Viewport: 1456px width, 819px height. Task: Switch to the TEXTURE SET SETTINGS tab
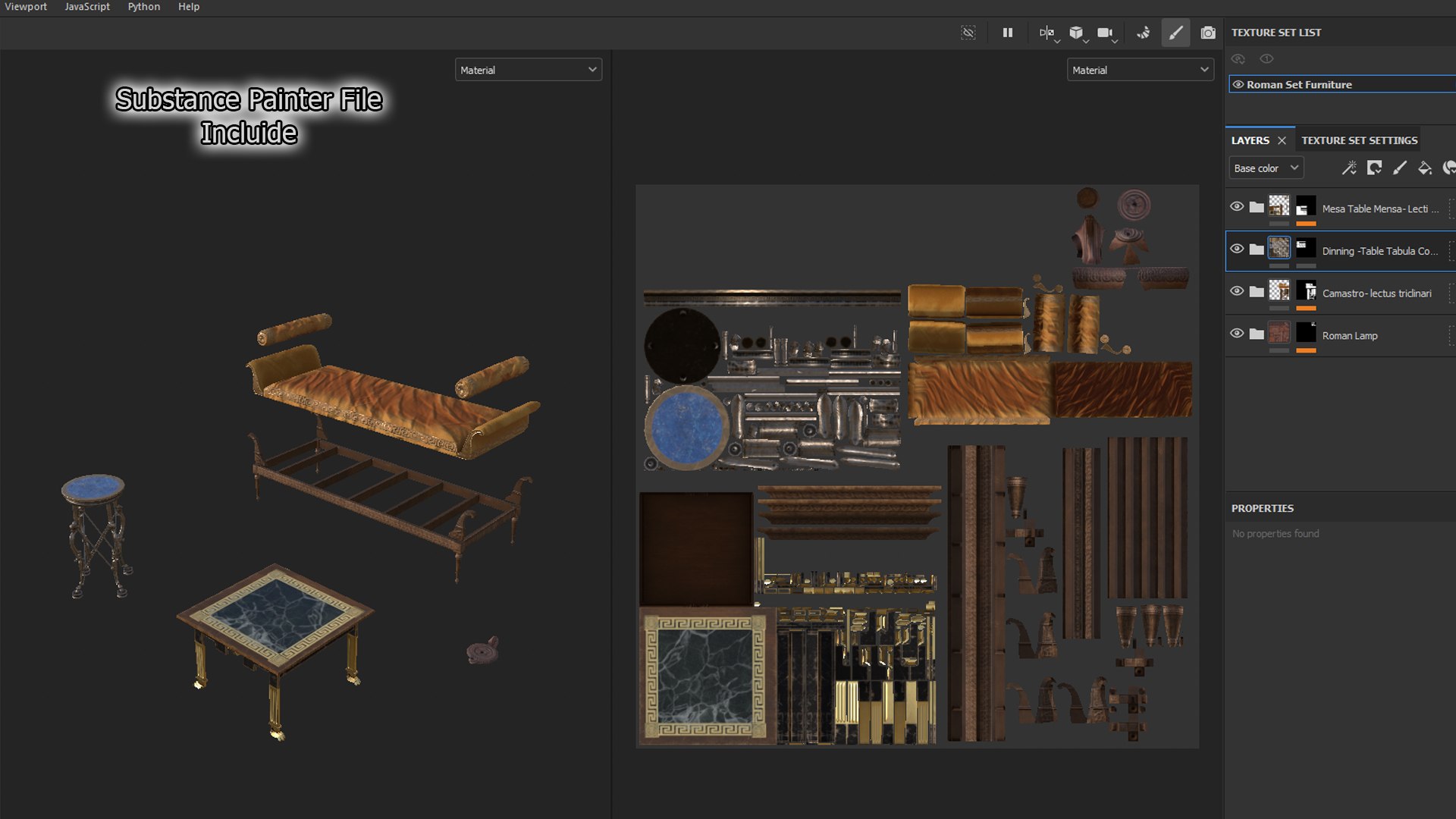[1359, 140]
